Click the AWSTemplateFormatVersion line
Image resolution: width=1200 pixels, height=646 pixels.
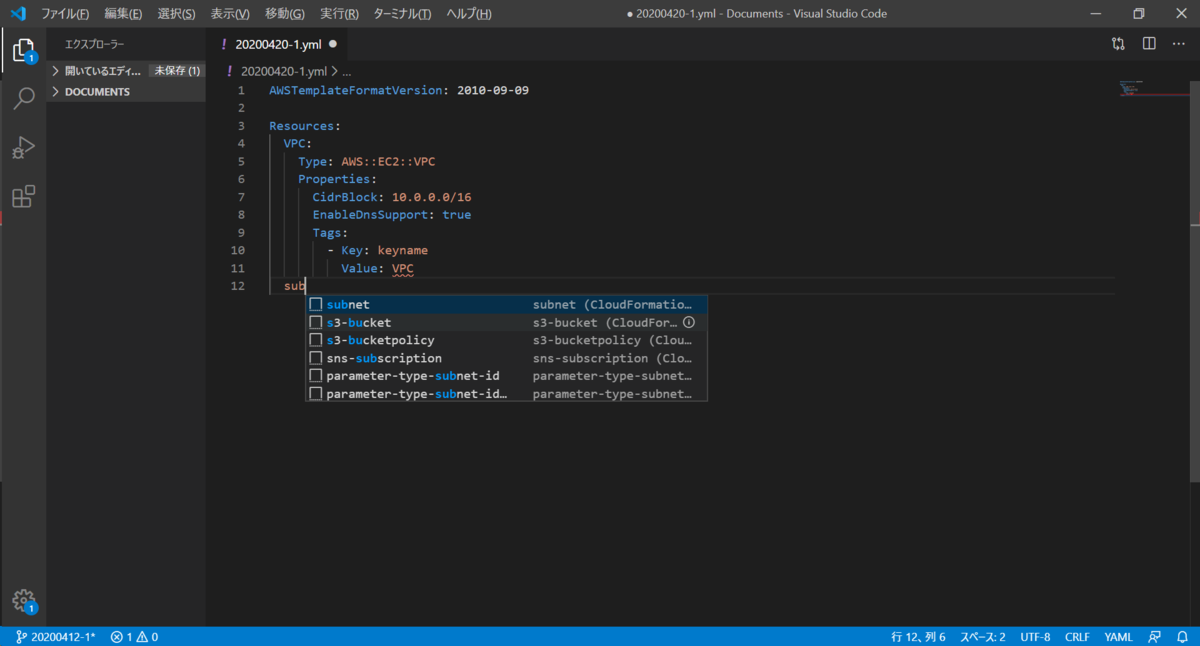[x=399, y=90]
